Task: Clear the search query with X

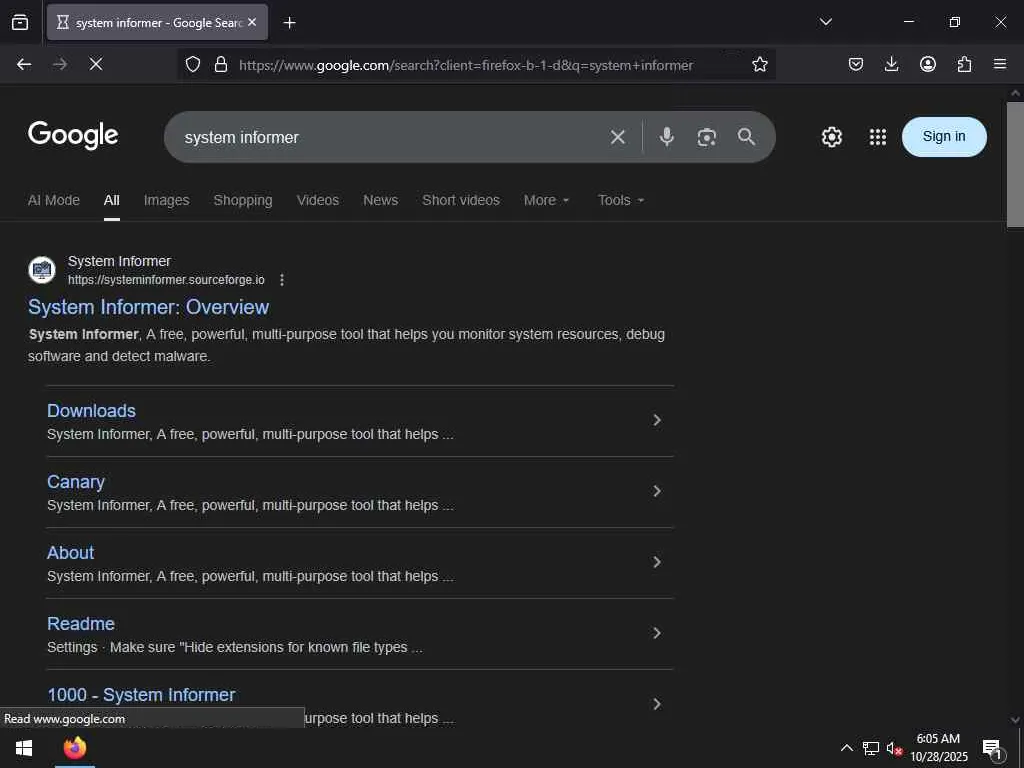Action: 618,137
